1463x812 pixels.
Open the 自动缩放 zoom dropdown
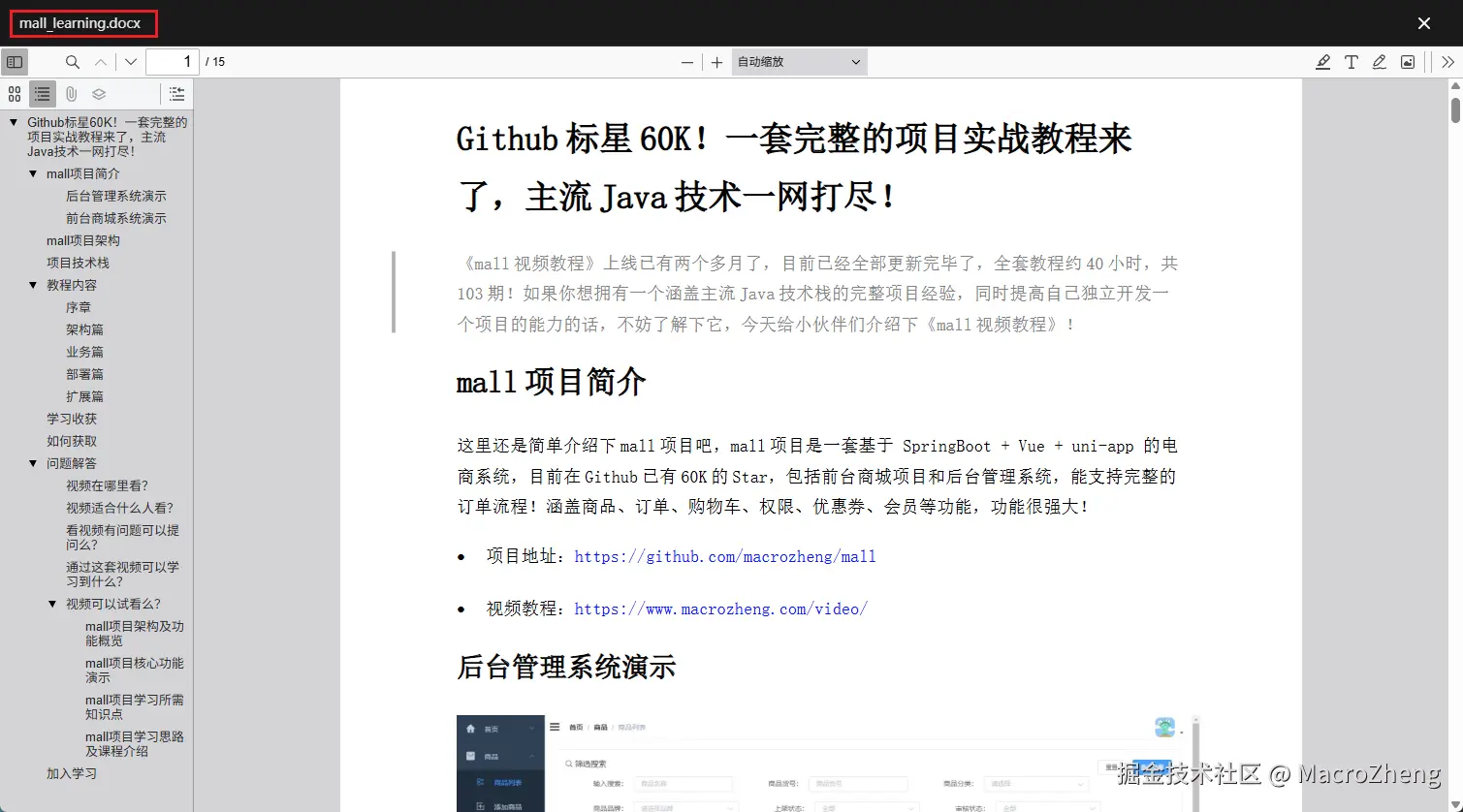click(x=799, y=62)
